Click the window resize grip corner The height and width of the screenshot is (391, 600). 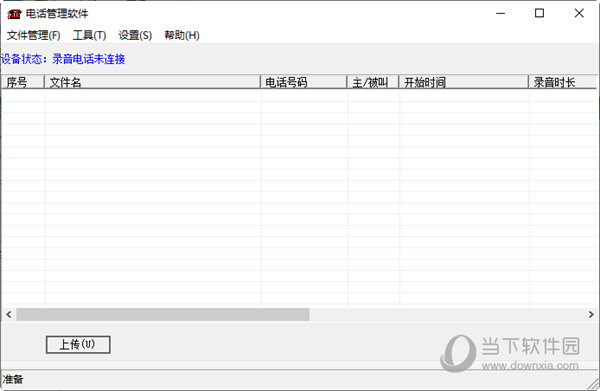593,384
